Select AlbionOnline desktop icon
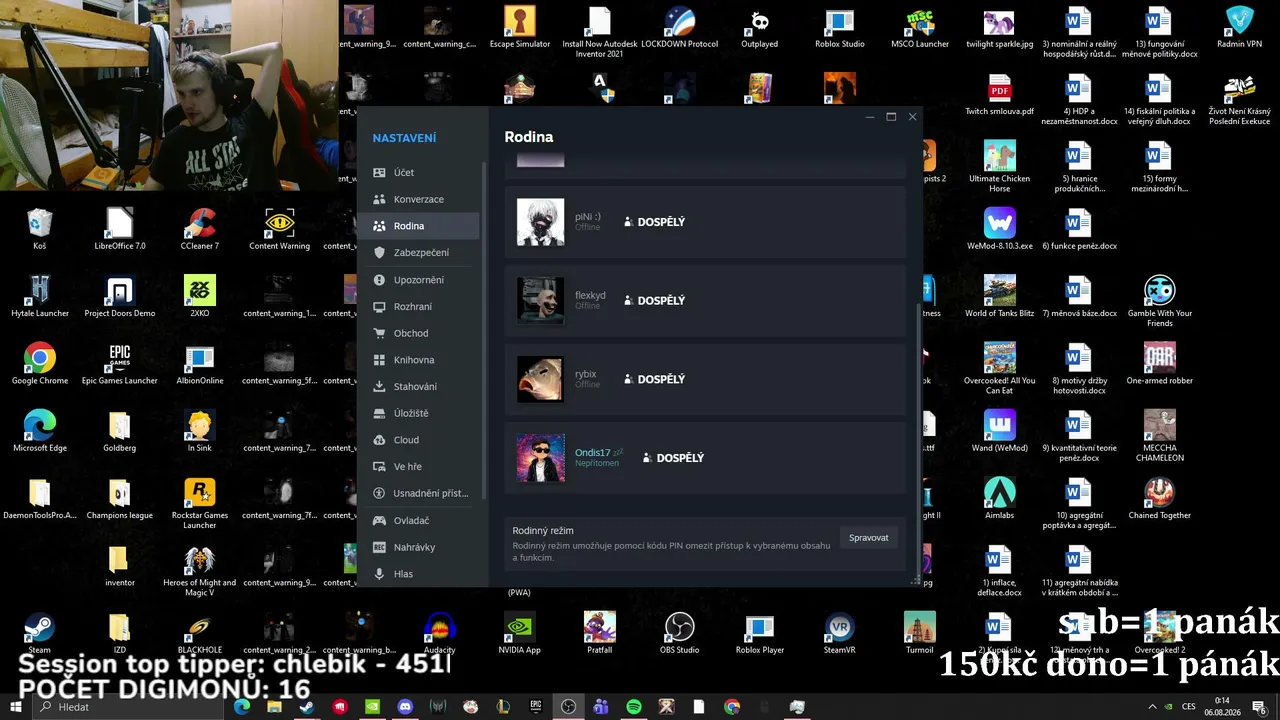Image resolution: width=1280 pixels, height=720 pixels. click(200, 363)
